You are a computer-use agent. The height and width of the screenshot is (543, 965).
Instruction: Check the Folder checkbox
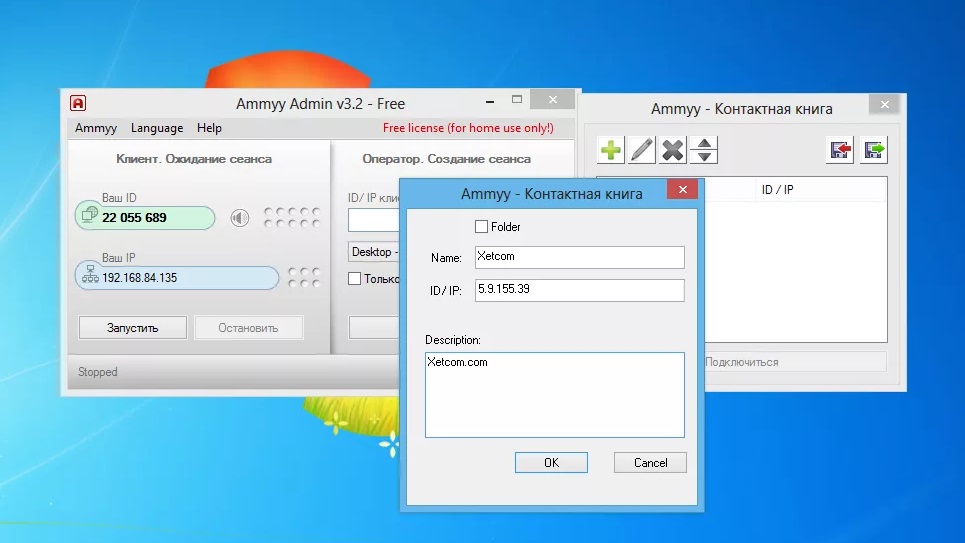click(x=481, y=227)
